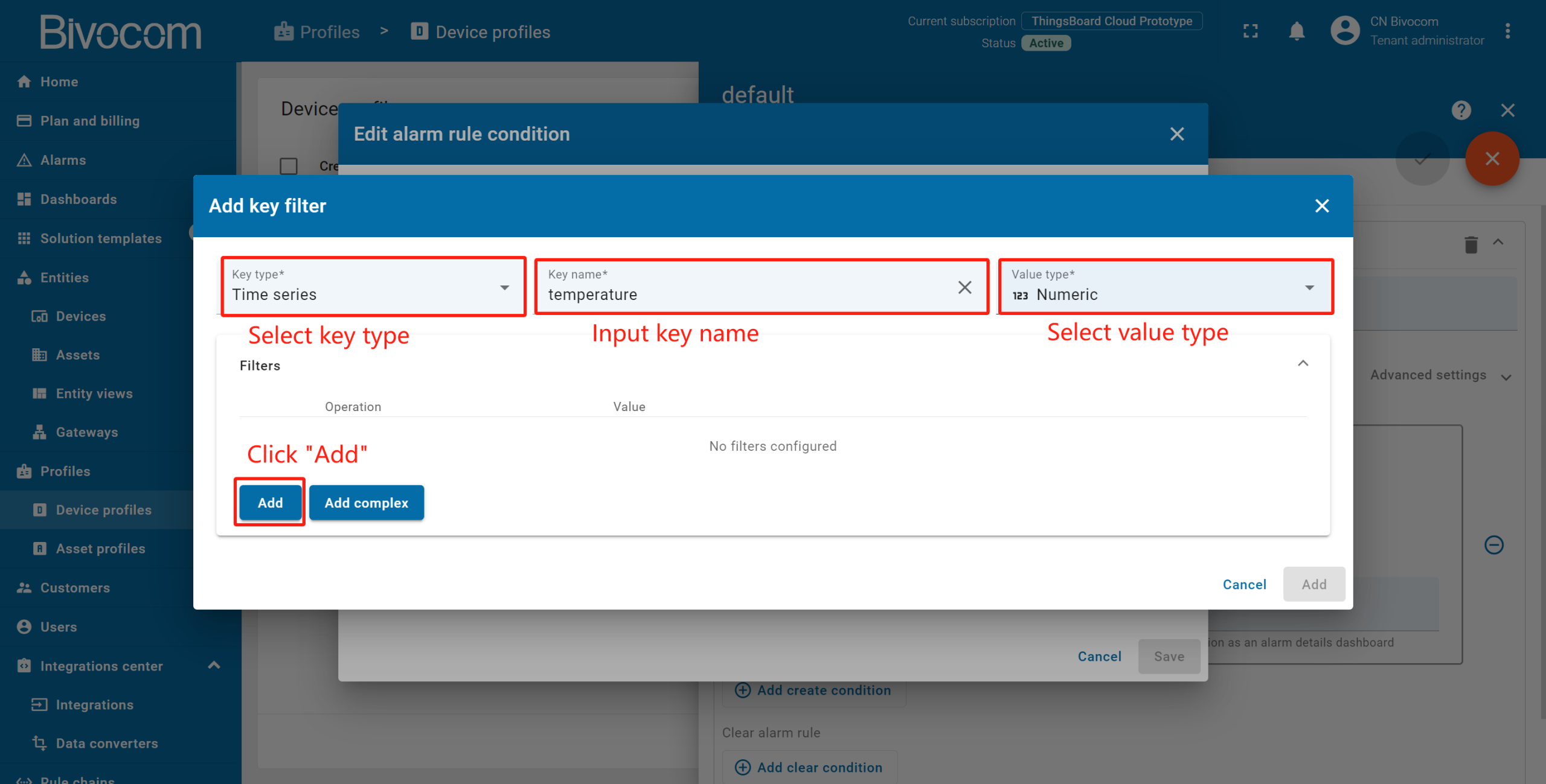Open the three-dot user menu
Screen dimensions: 1546x784
[1507, 31]
